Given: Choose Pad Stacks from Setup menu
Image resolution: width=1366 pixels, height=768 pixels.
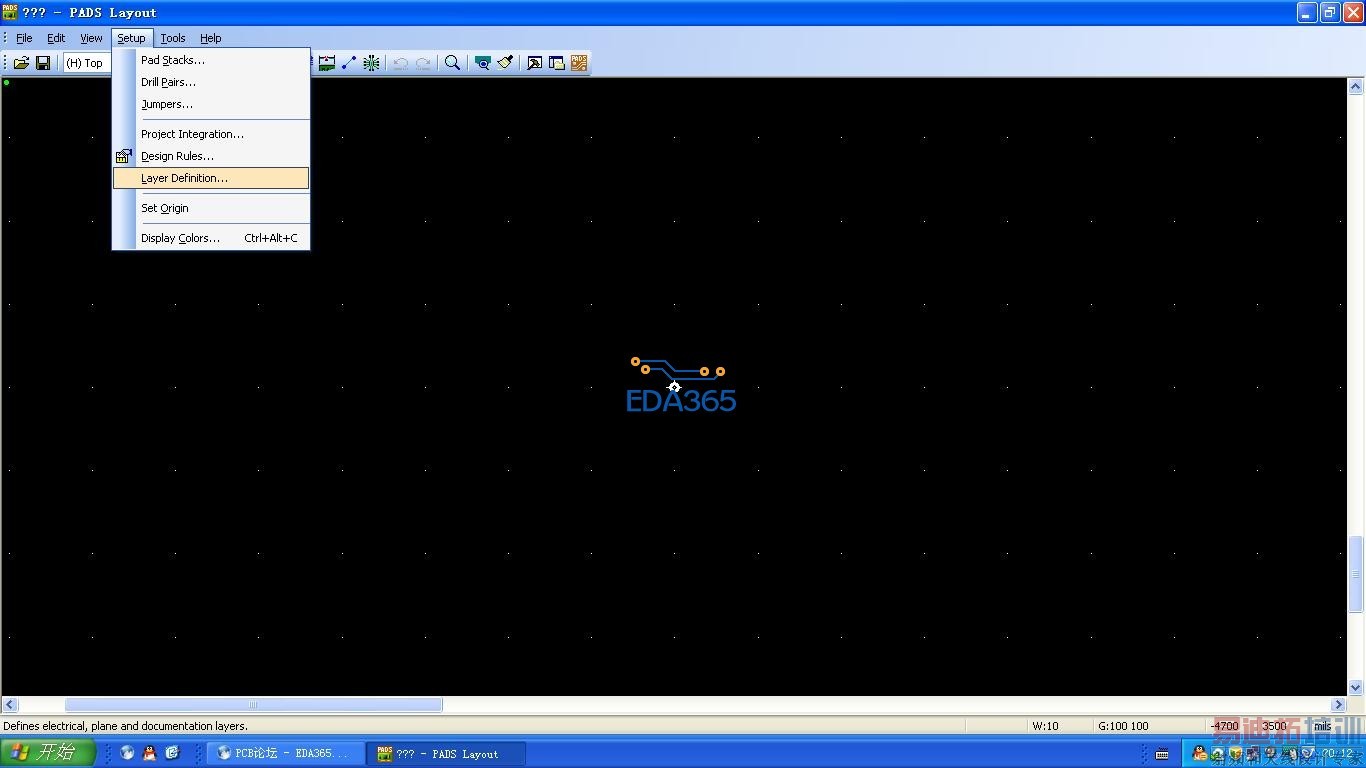Looking at the screenshot, I should [211, 60].
